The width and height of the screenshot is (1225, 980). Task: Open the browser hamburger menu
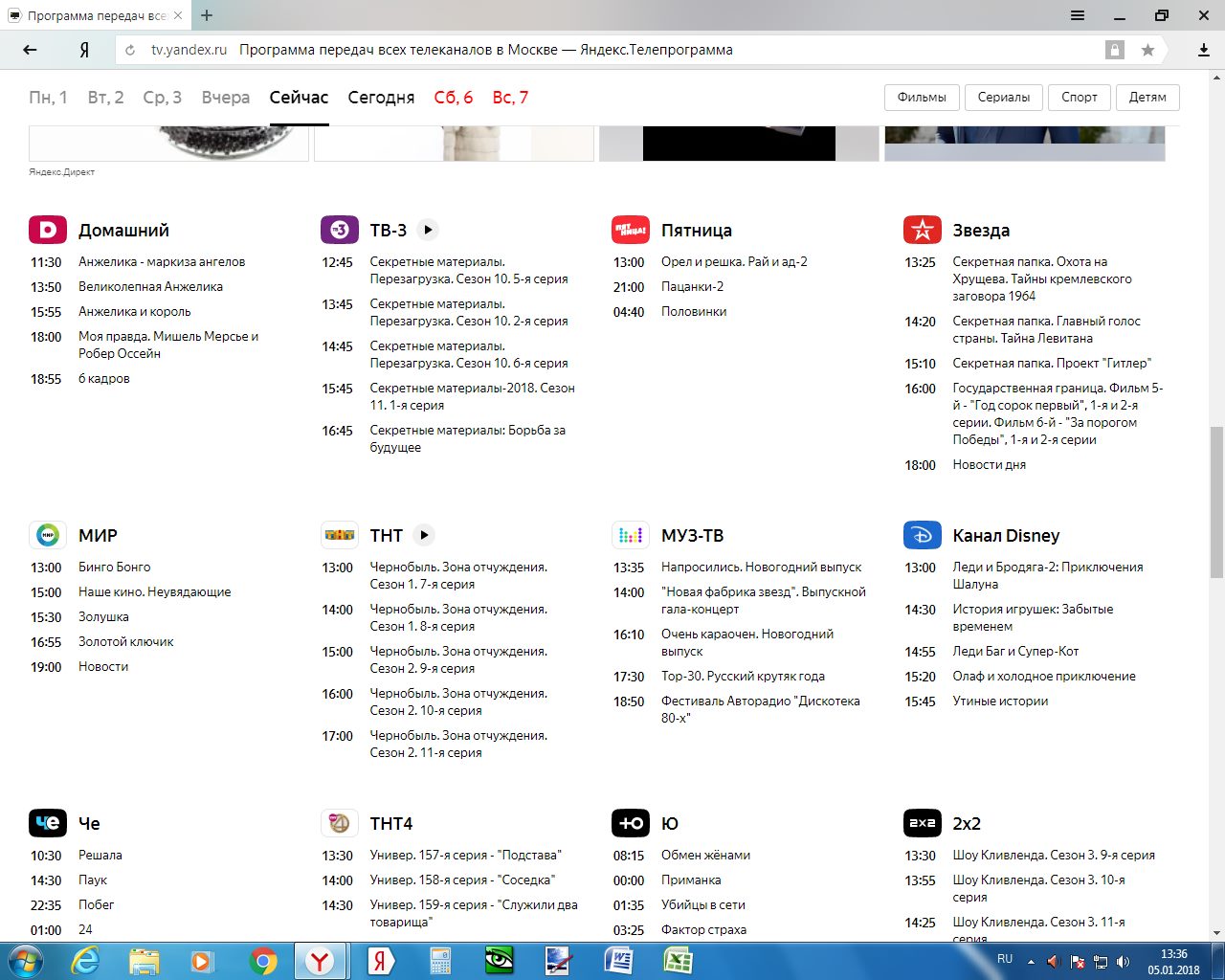[x=1078, y=15]
